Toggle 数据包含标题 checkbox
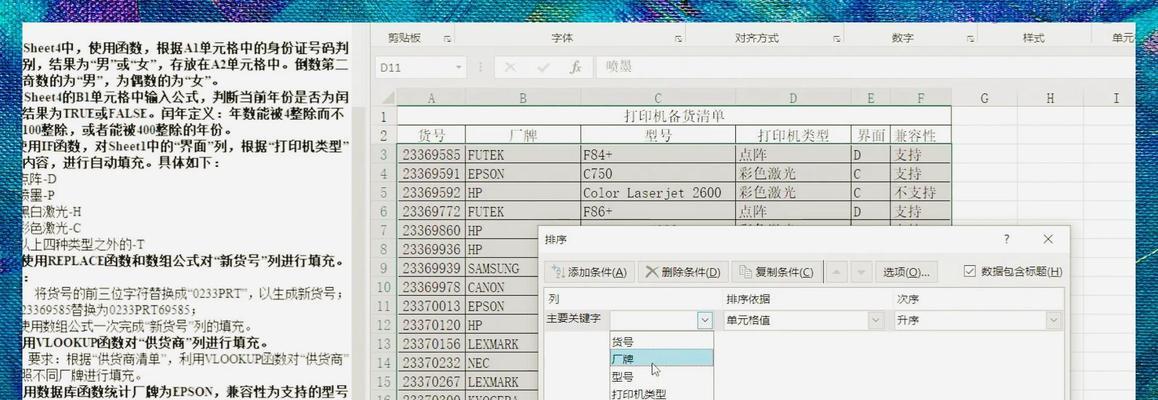The width and height of the screenshot is (1158, 400). 970,272
